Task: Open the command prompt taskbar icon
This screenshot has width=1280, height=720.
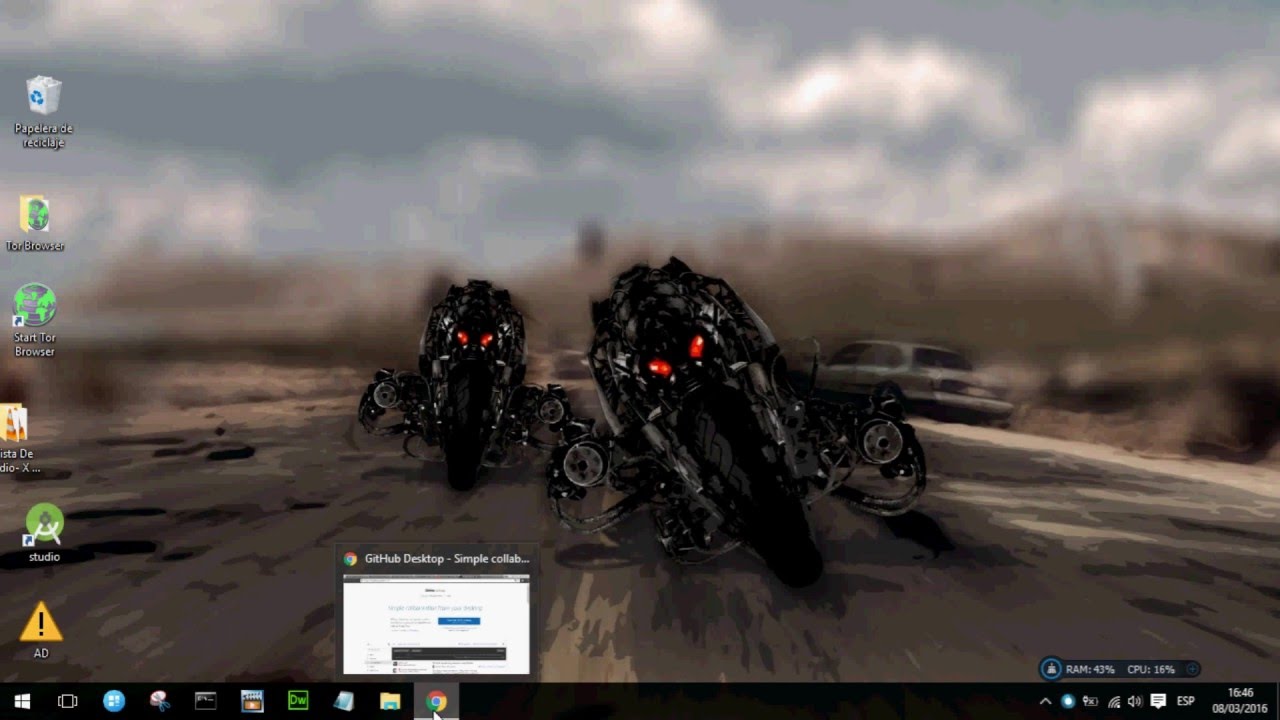Action: pos(206,701)
